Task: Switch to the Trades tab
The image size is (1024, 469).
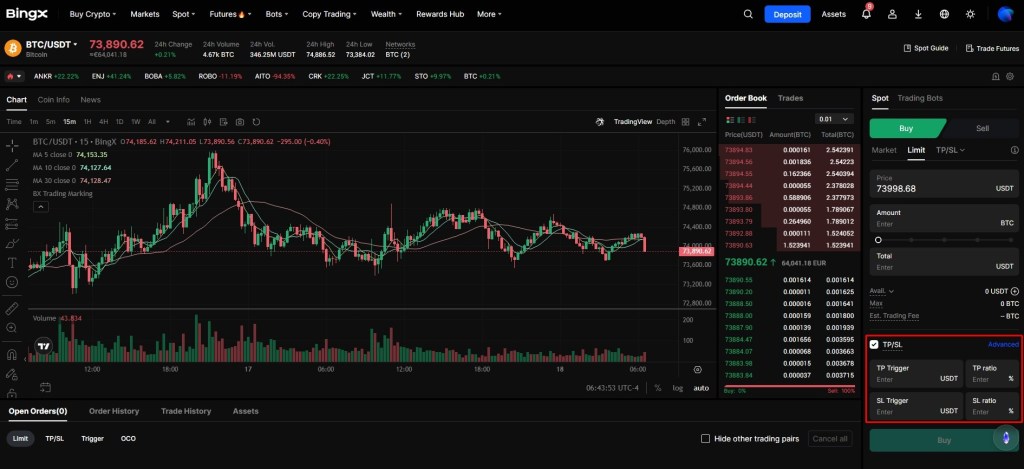Action: coord(790,98)
